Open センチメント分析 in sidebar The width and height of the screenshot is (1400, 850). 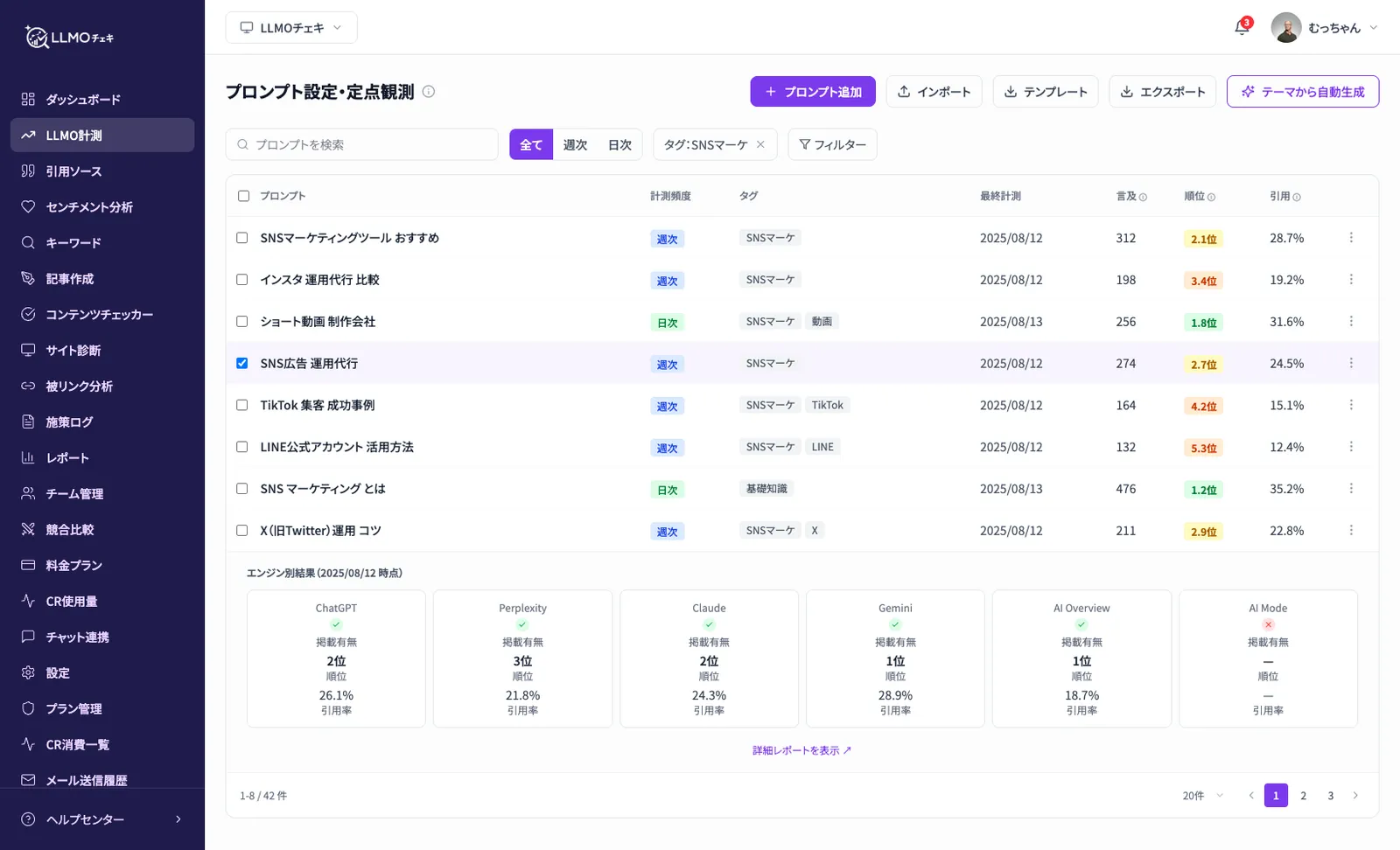[x=102, y=207]
